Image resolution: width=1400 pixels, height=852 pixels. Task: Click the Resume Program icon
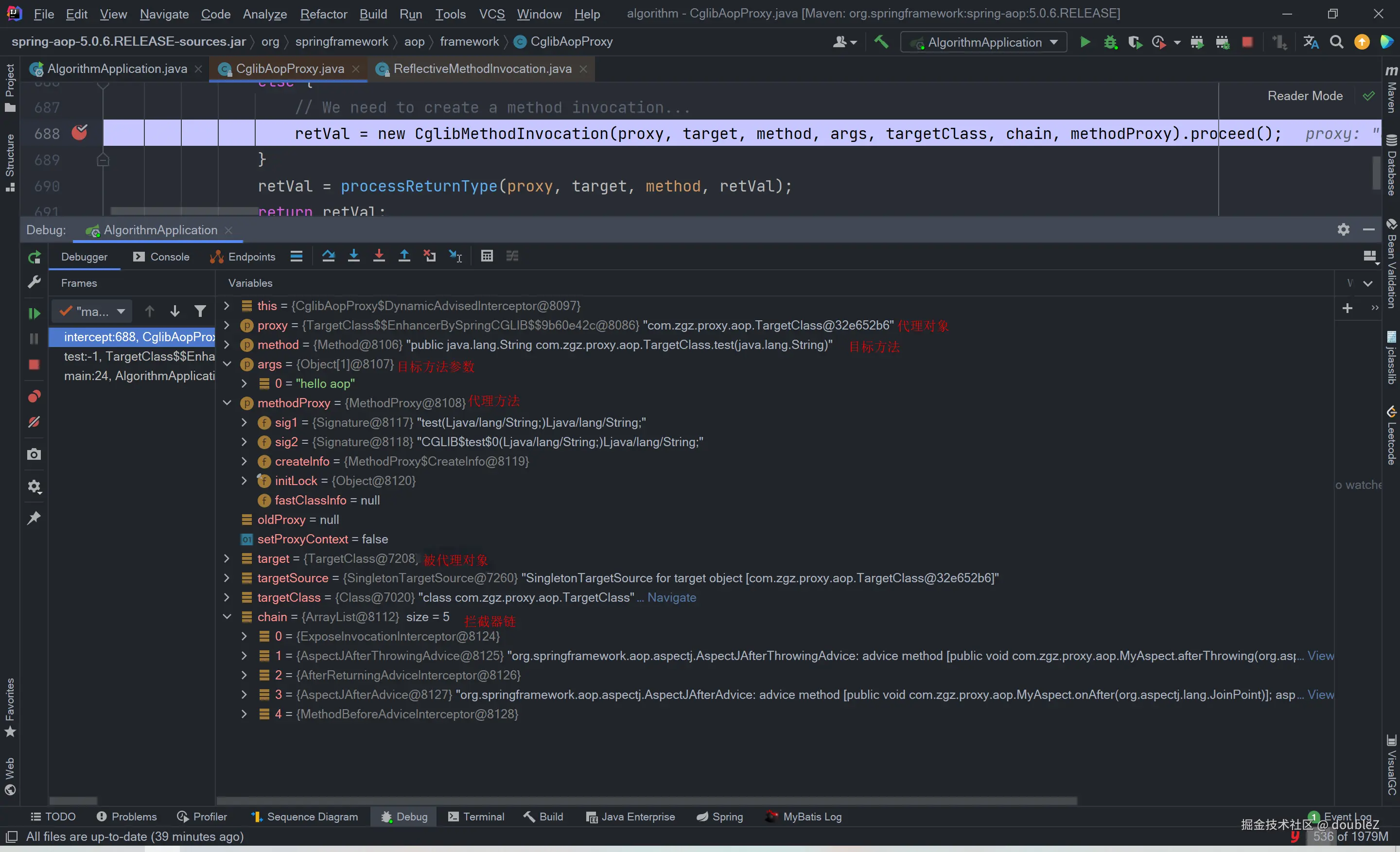(34, 313)
